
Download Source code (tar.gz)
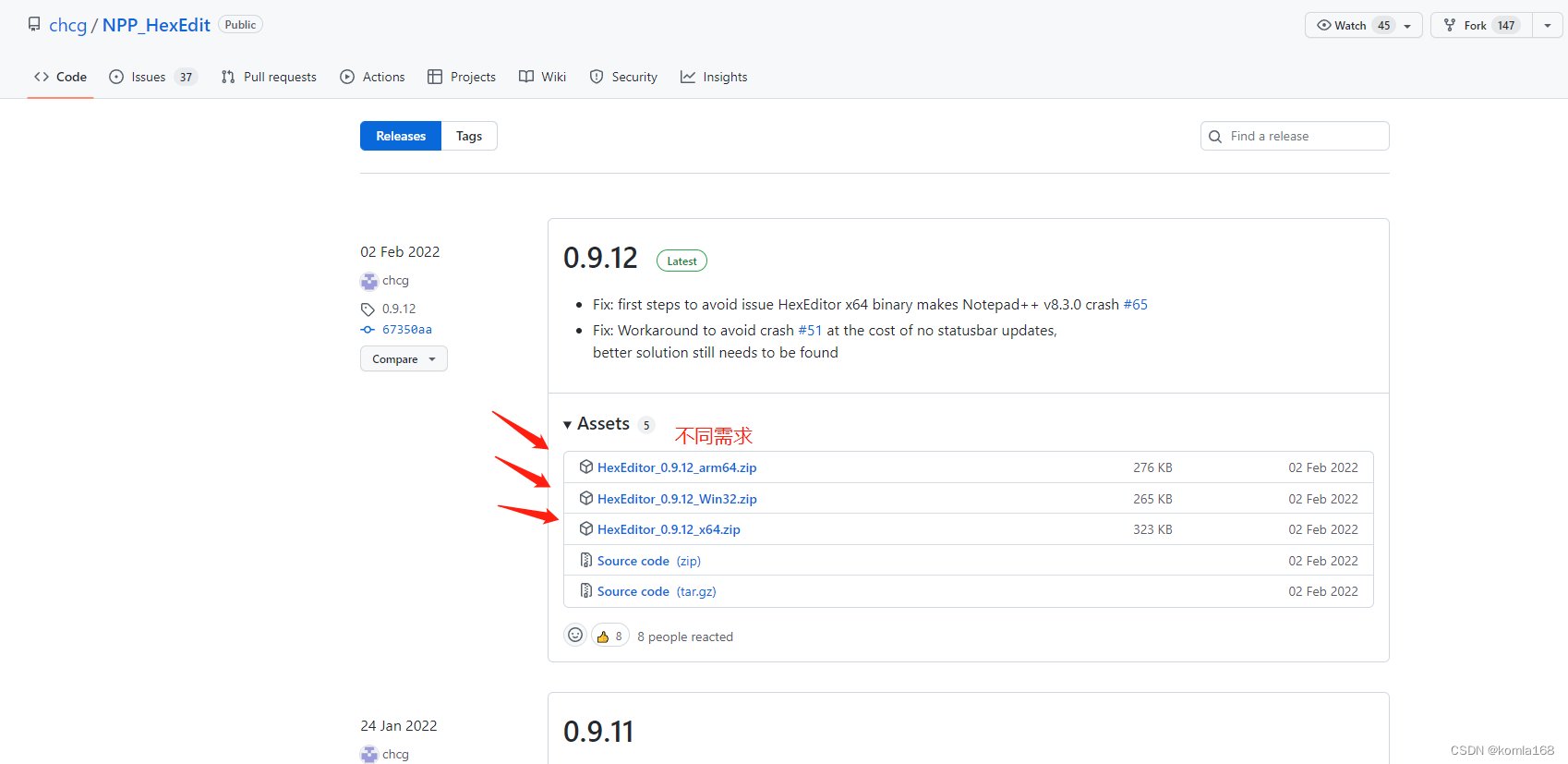[x=657, y=591]
